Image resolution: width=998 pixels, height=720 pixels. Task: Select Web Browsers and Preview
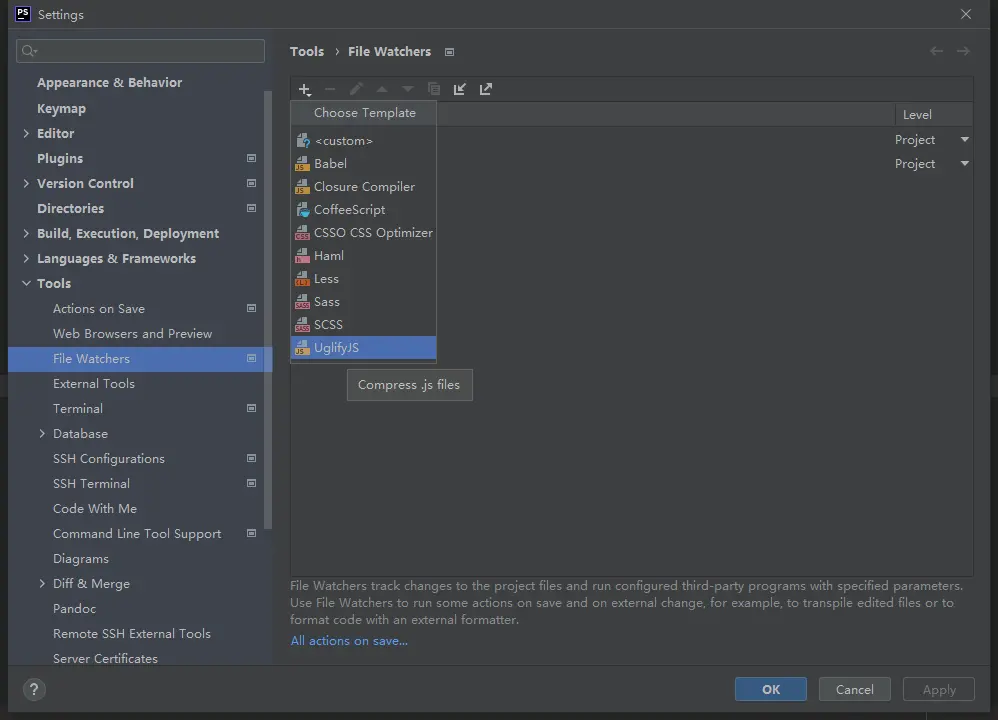[x=132, y=334]
